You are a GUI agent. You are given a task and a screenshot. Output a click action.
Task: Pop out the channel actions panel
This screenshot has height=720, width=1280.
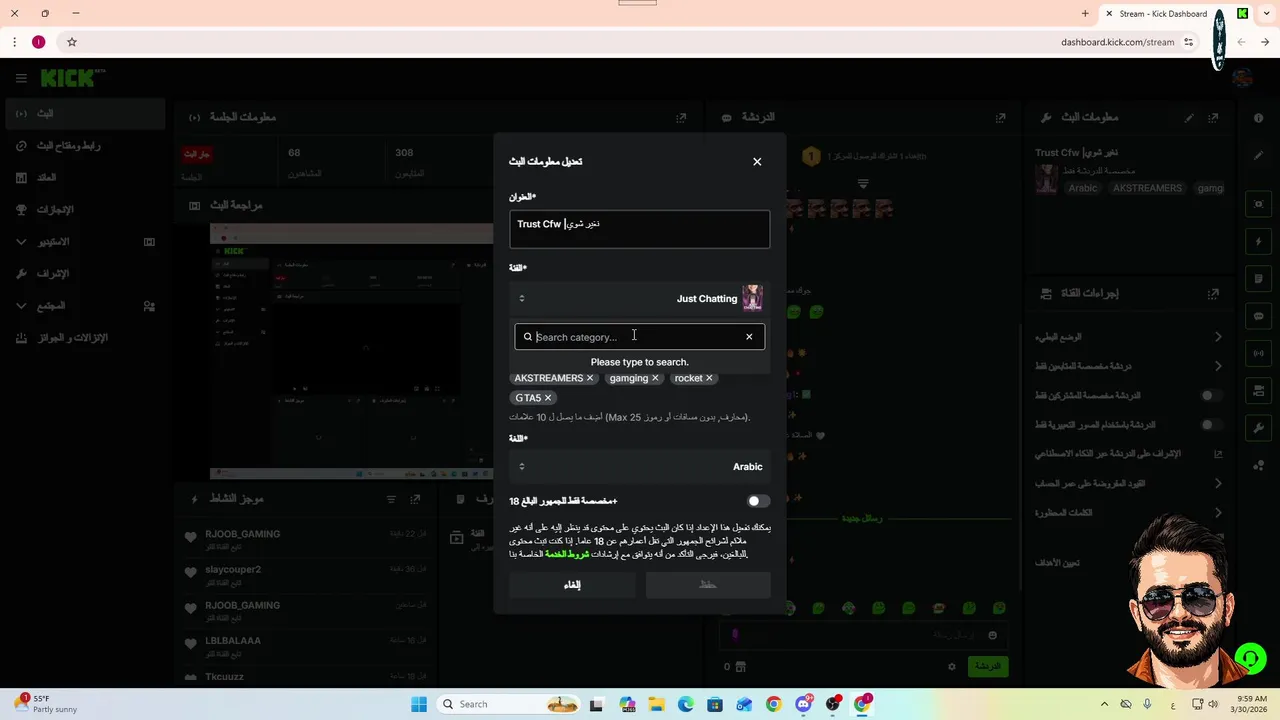click(1213, 294)
